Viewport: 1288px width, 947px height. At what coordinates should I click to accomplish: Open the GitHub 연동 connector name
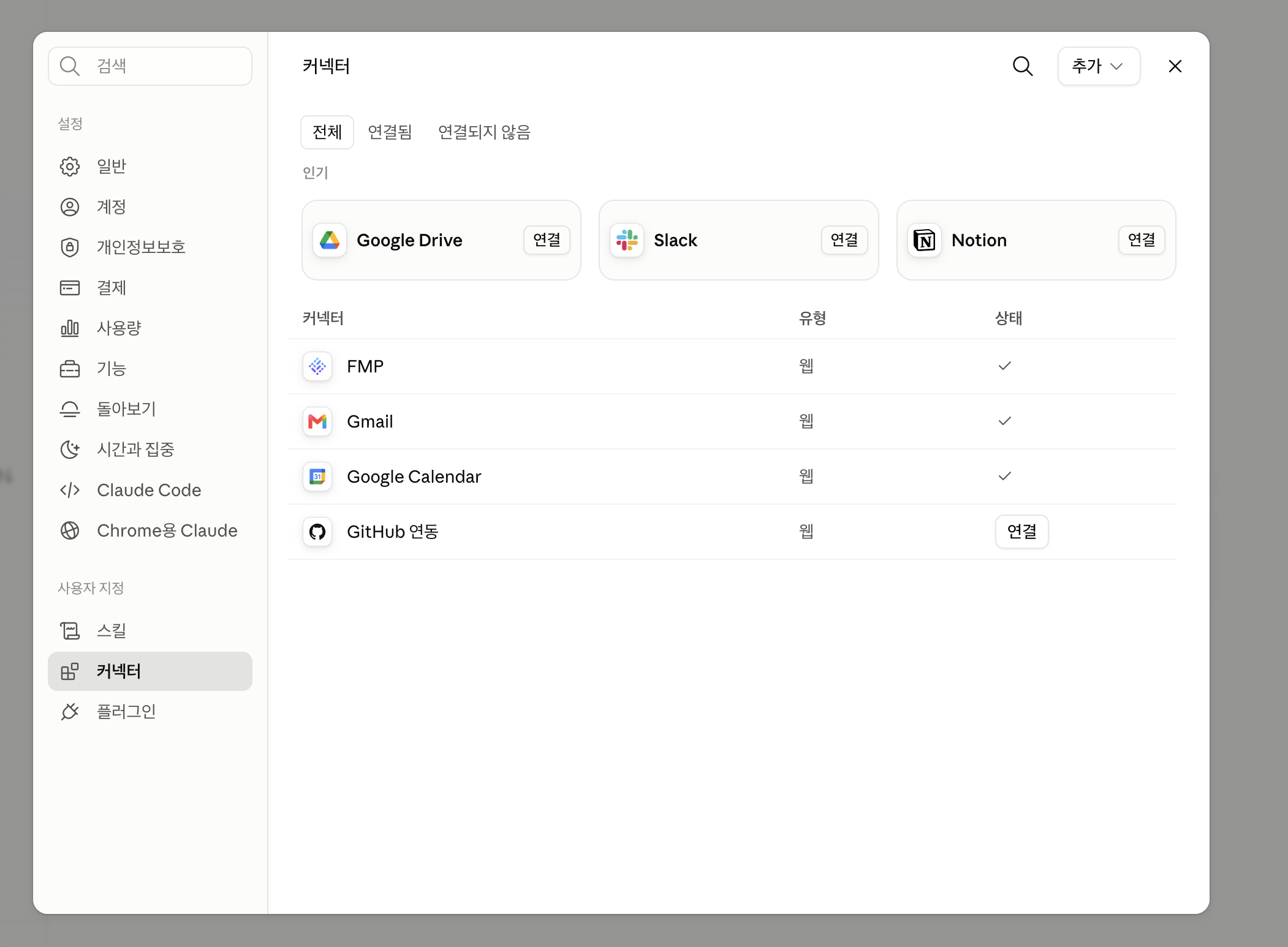[x=393, y=532]
